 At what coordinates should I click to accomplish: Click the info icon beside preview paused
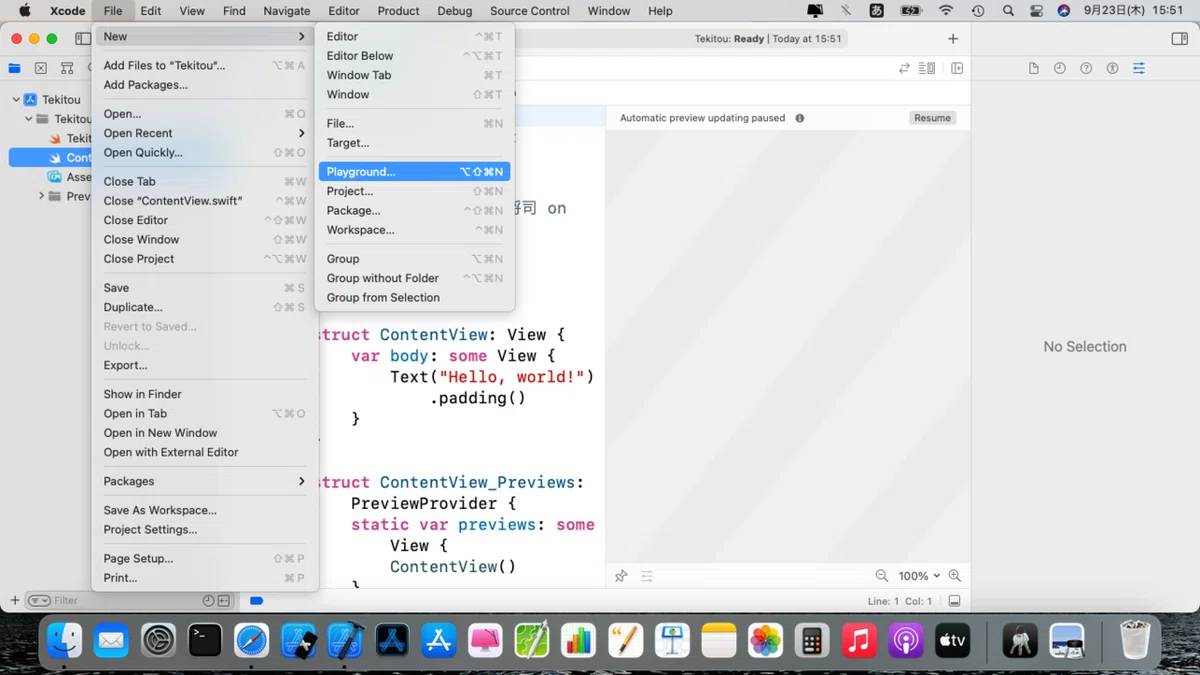[799, 118]
